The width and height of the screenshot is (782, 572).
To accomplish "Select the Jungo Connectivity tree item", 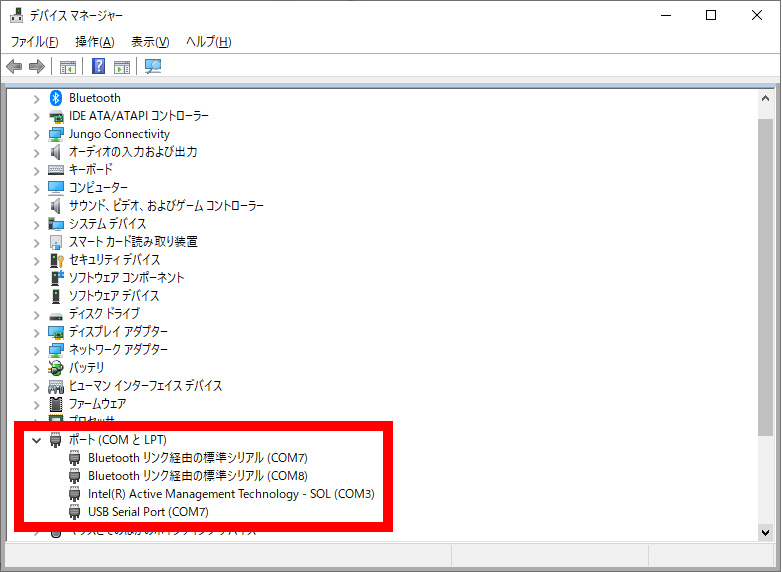I will click(118, 134).
